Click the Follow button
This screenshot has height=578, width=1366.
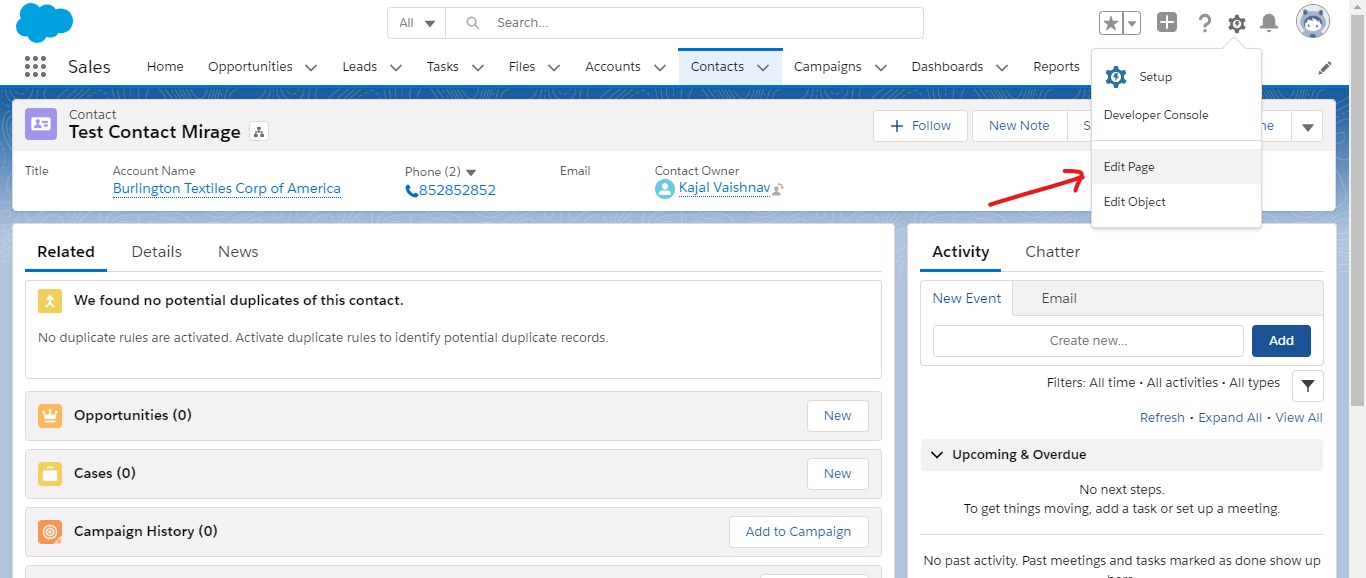(x=920, y=126)
